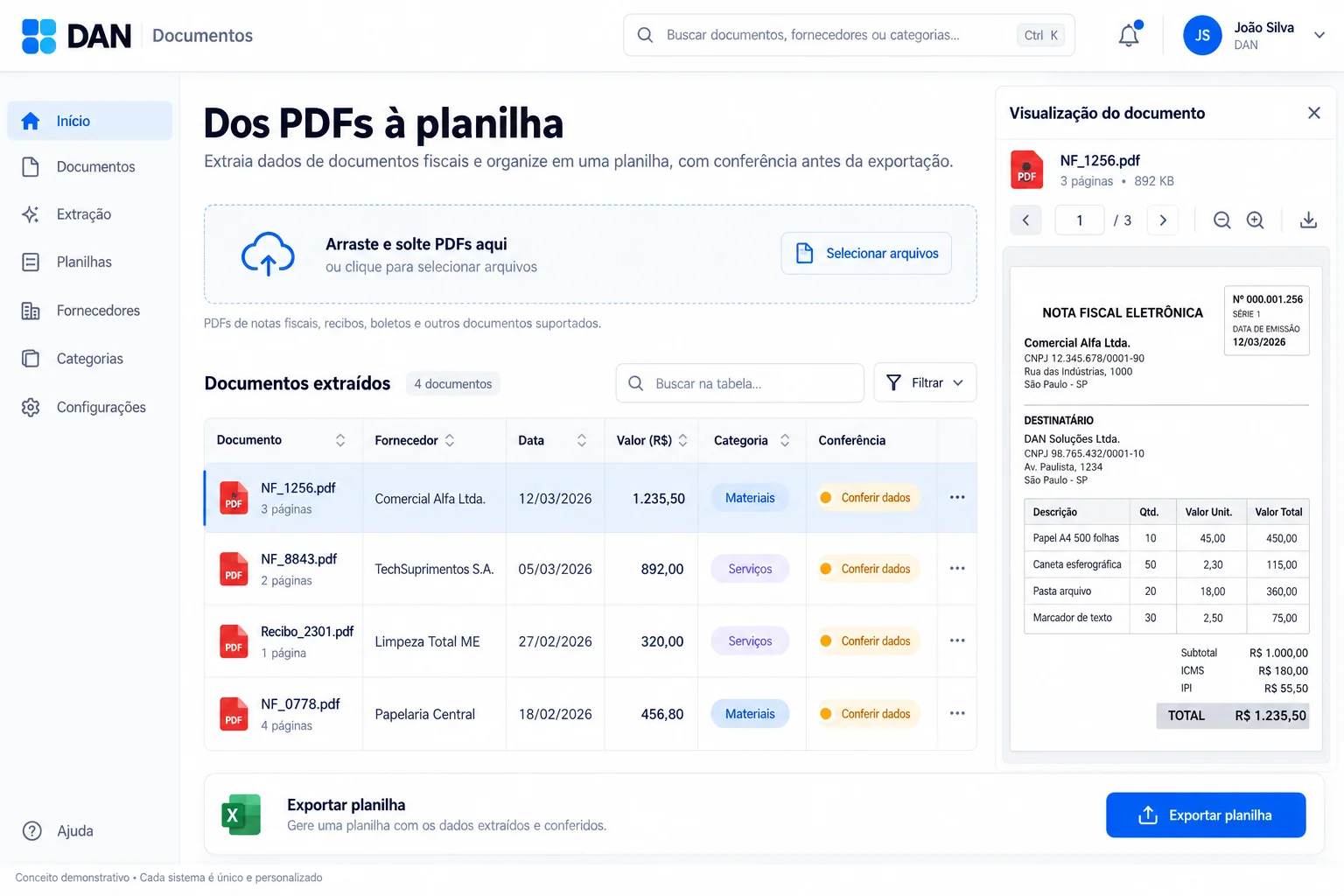Click Materiais tag on NF_0778.pdf row
The image size is (1344, 896).
coord(750,714)
